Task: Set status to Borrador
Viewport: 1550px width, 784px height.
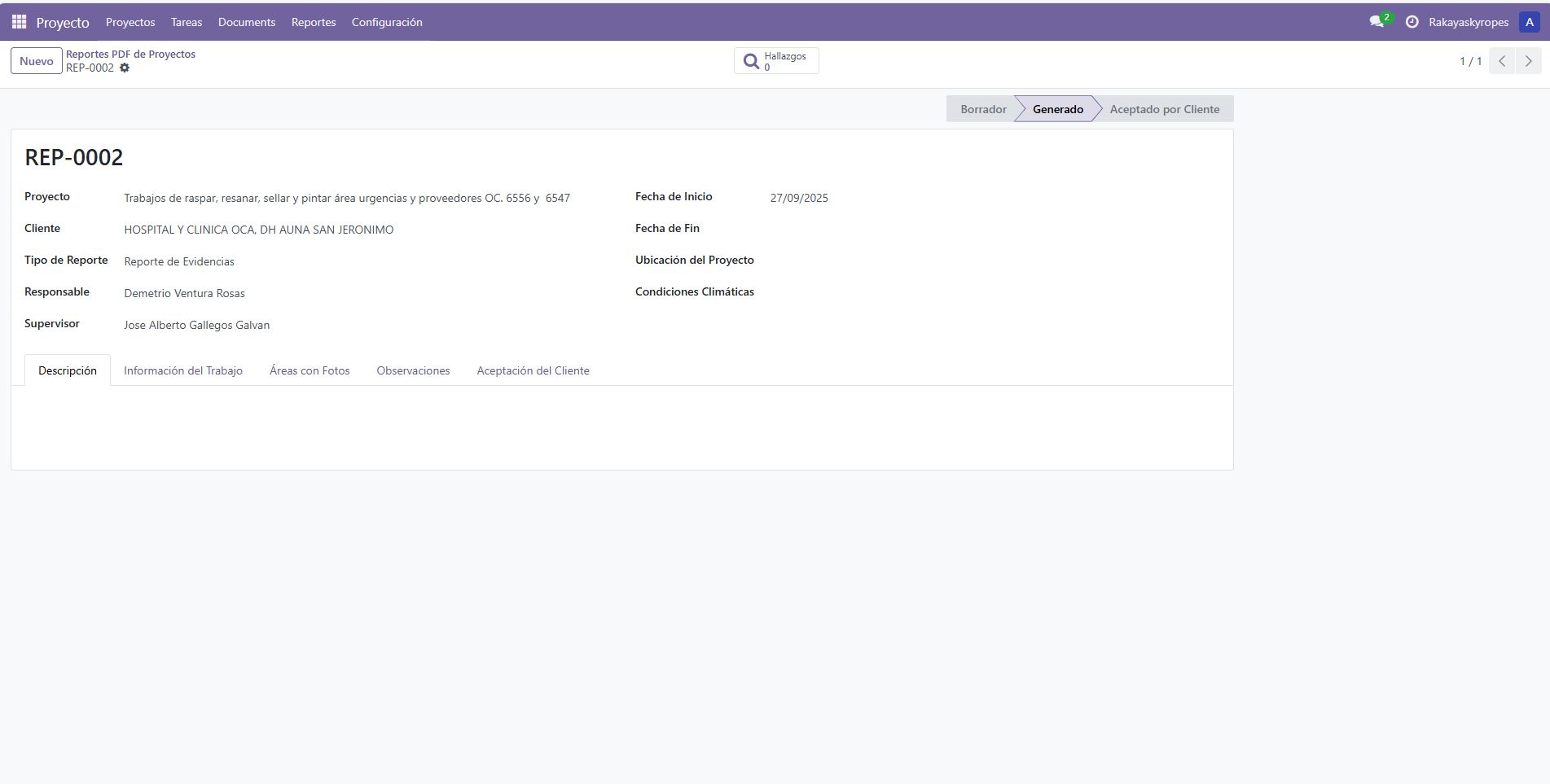Action: [x=982, y=109]
